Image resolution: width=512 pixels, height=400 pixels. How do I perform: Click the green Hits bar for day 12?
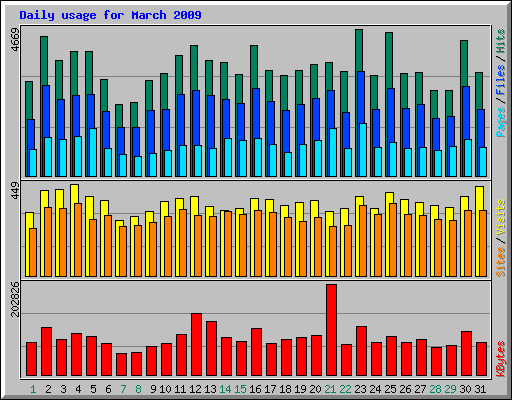point(194,67)
